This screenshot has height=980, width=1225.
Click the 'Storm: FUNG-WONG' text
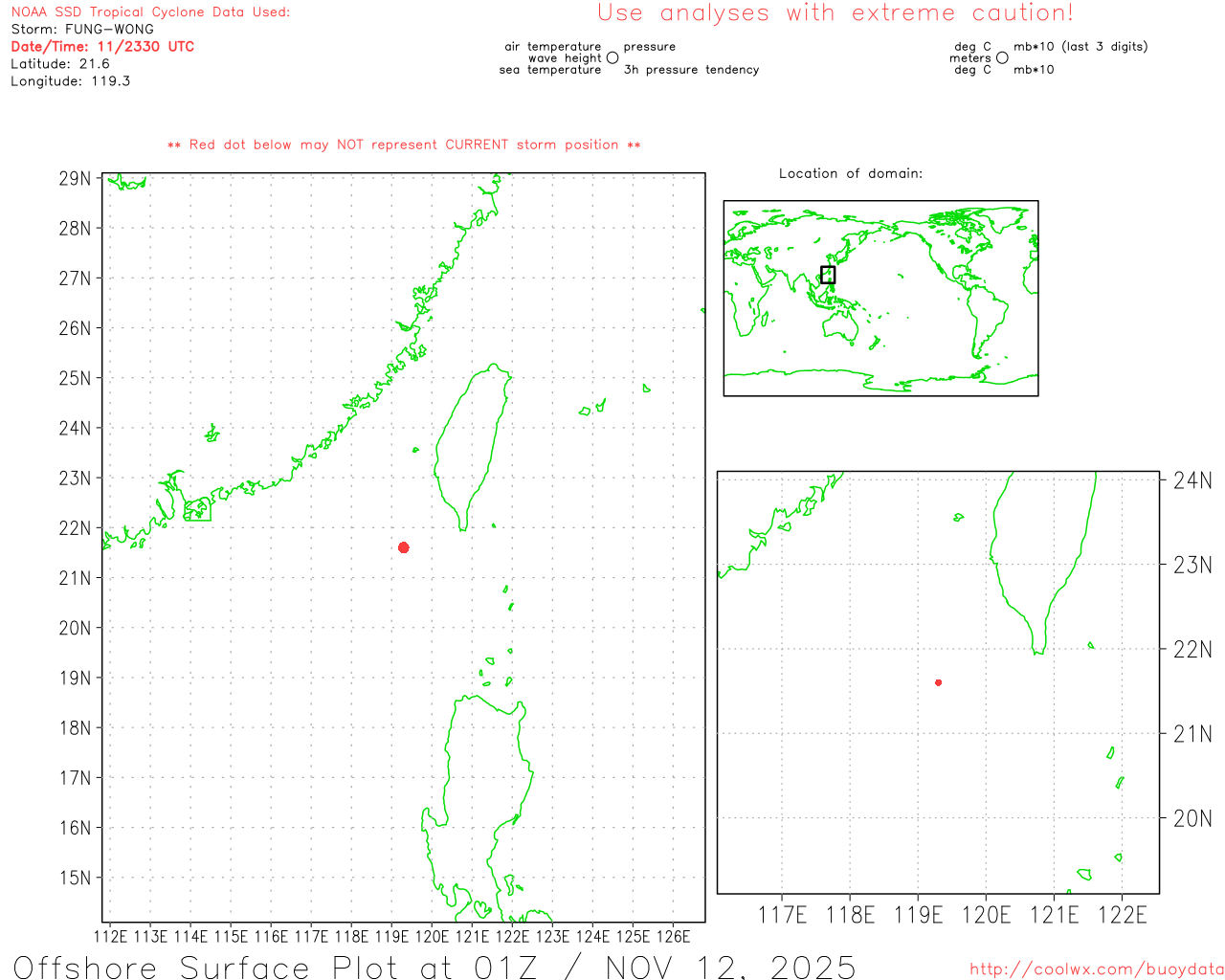(x=82, y=30)
